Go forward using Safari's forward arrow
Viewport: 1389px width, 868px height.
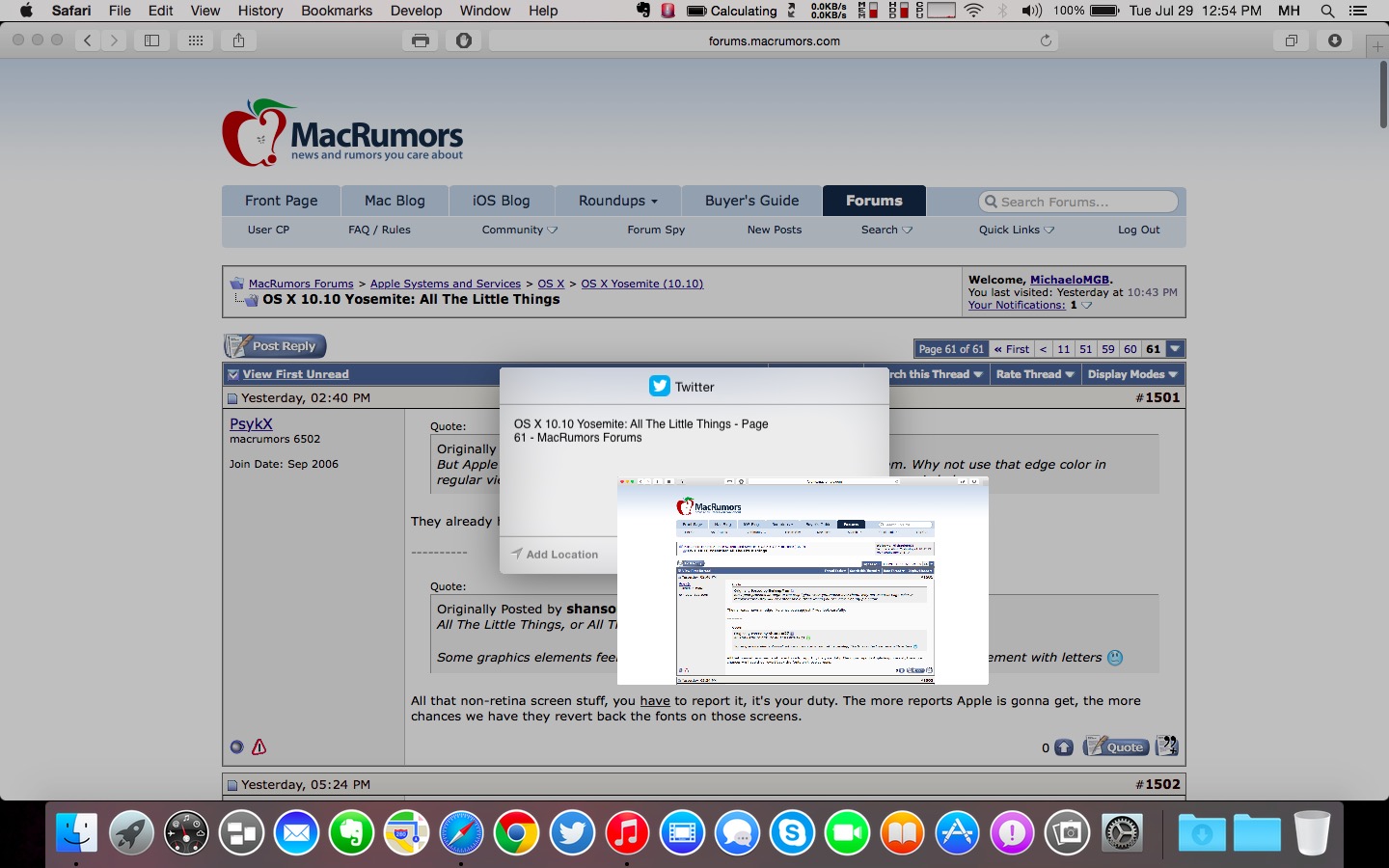click(x=115, y=41)
